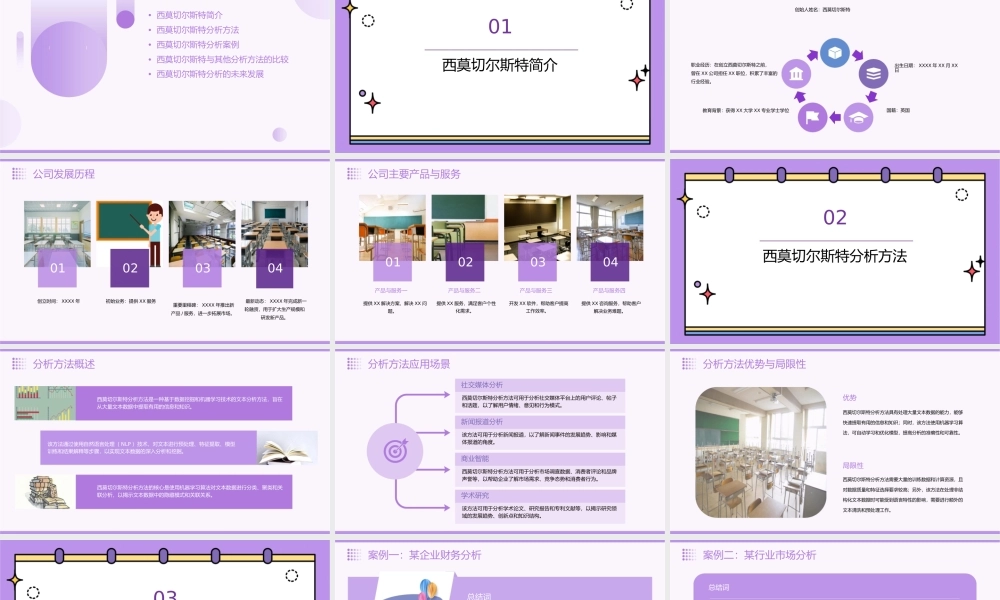Click the open book image in 分析方法概述 slide
The image size is (1000, 600).
click(x=287, y=448)
